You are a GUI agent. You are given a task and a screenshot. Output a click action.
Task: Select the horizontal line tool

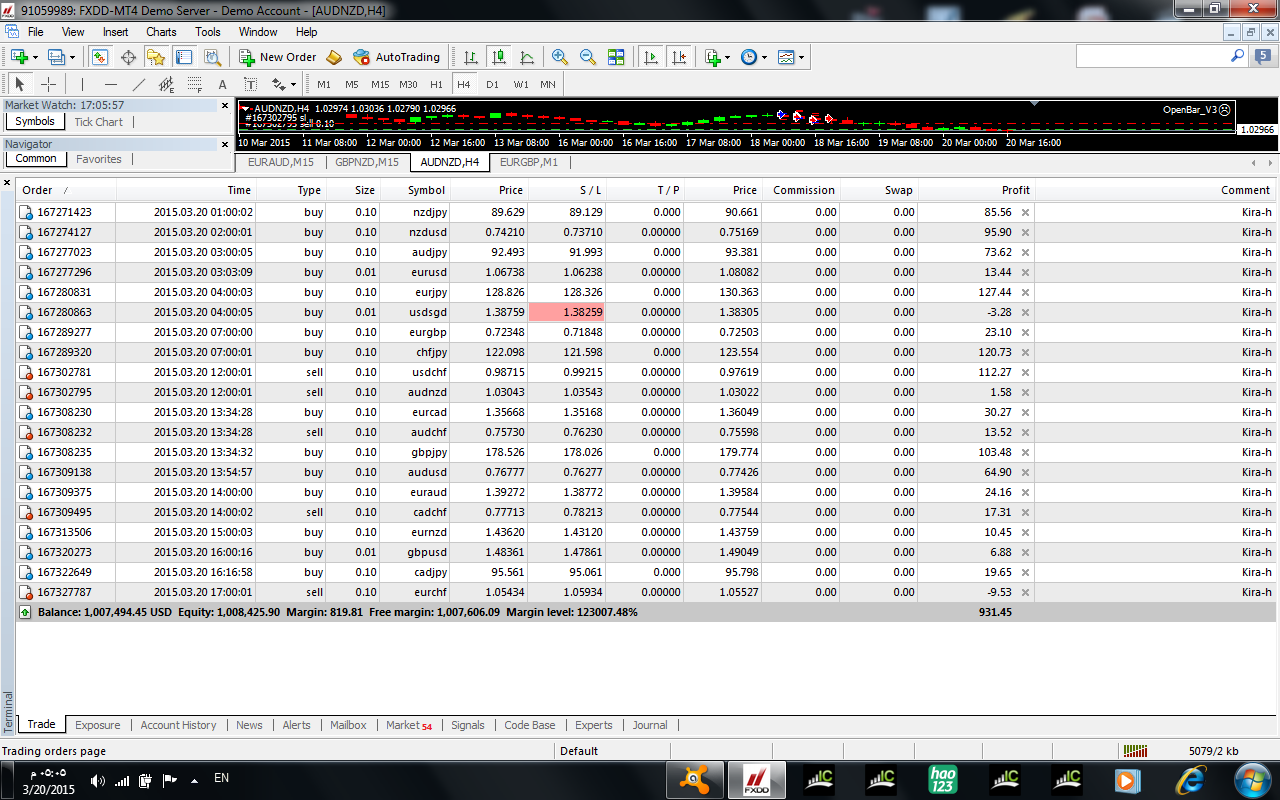(x=111, y=84)
